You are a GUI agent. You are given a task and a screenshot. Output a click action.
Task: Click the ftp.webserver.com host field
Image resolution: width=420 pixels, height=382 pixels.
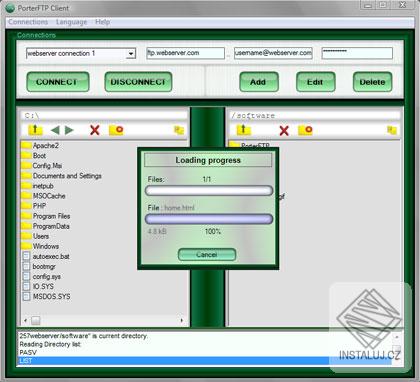[186, 53]
